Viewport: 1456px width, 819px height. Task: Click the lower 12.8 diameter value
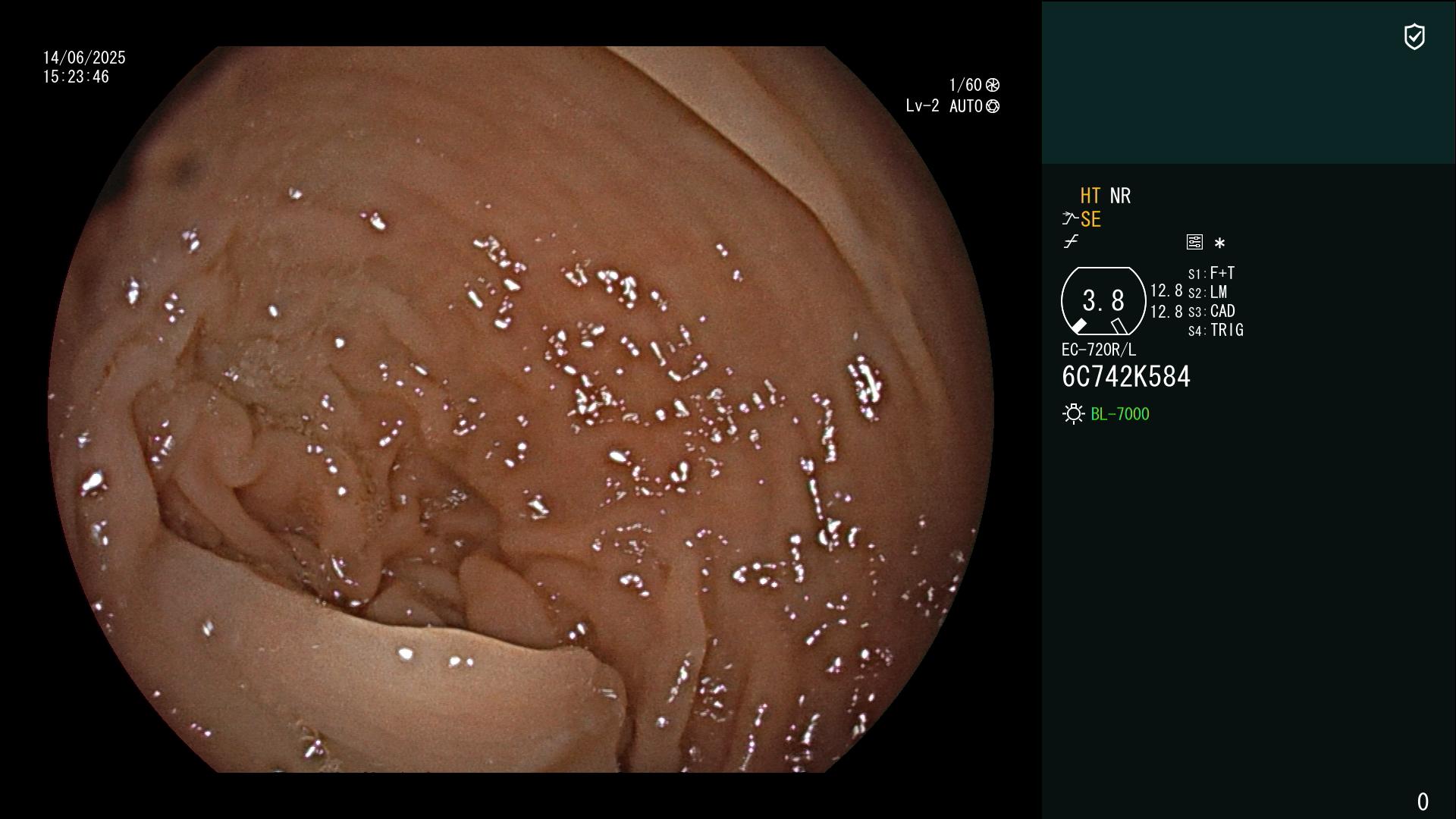coord(1166,312)
